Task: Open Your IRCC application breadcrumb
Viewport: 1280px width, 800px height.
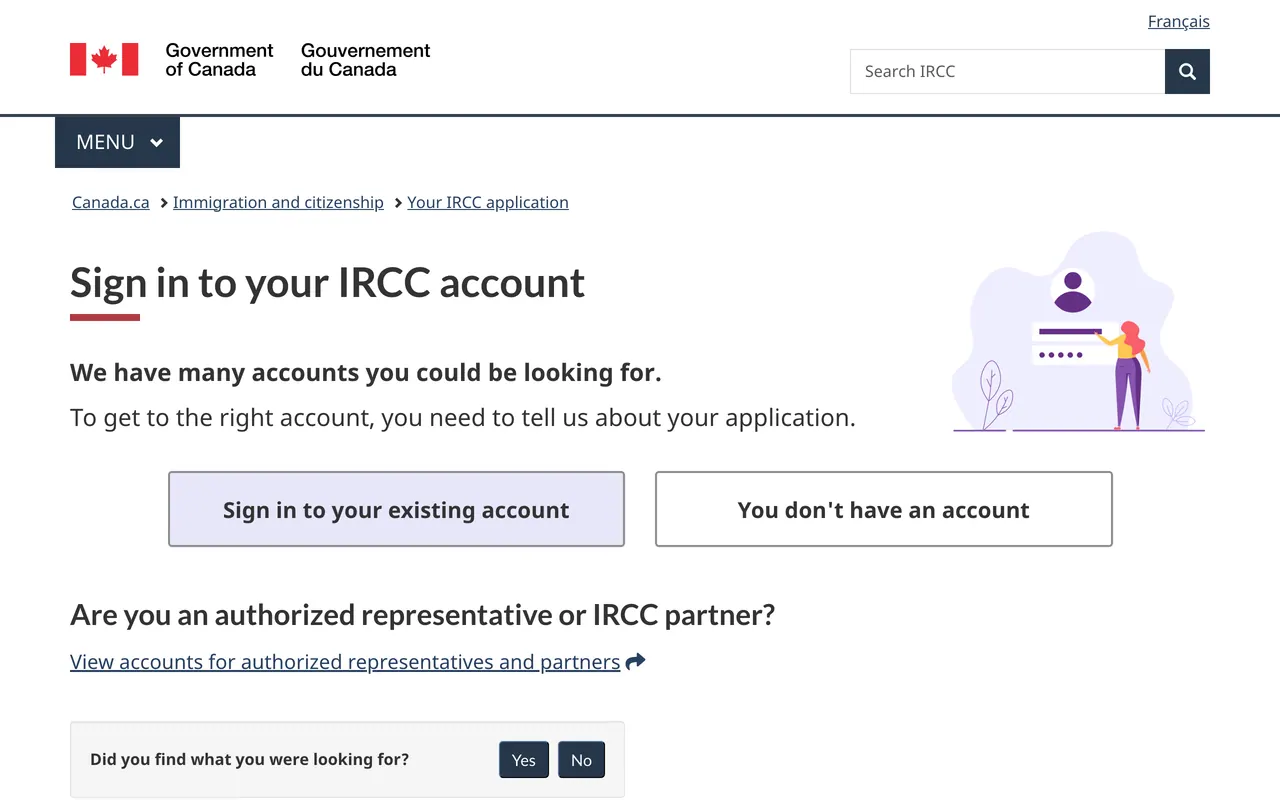Action: pyautogui.click(x=488, y=202)
